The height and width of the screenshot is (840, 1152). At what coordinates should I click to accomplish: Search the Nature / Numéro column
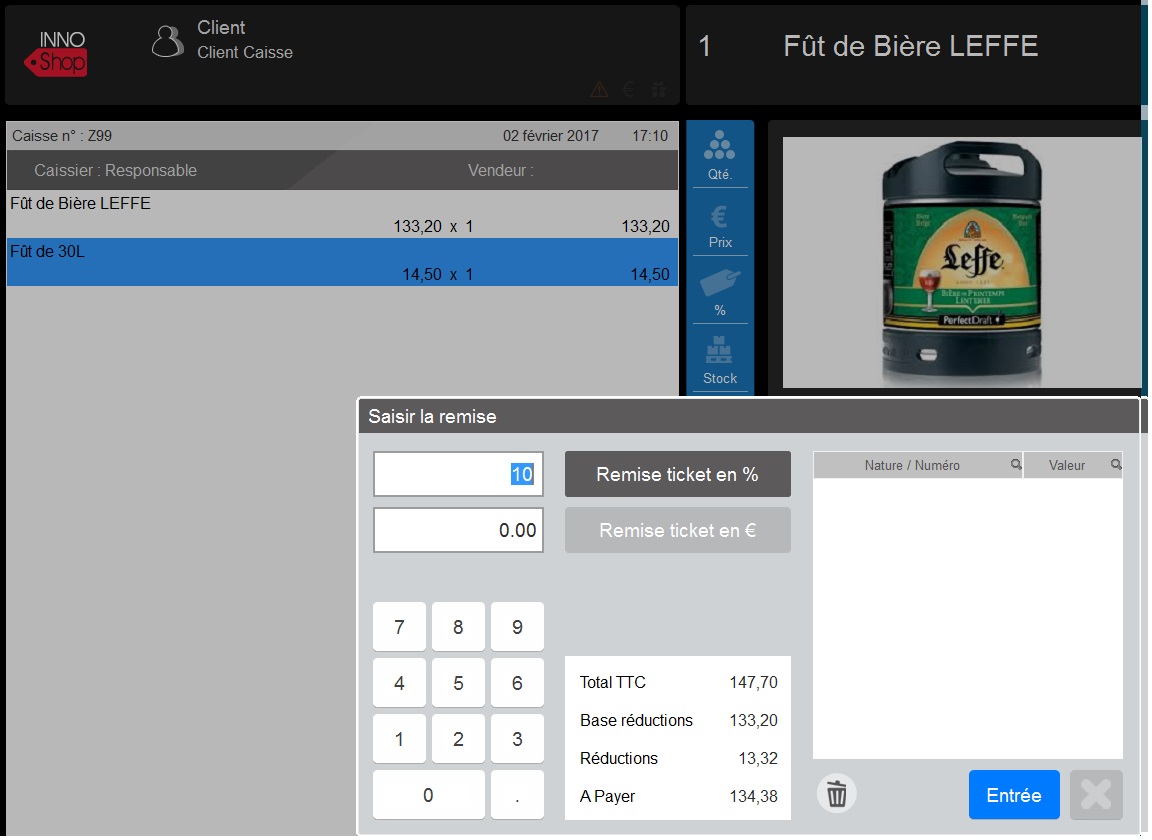(1015, 464)
